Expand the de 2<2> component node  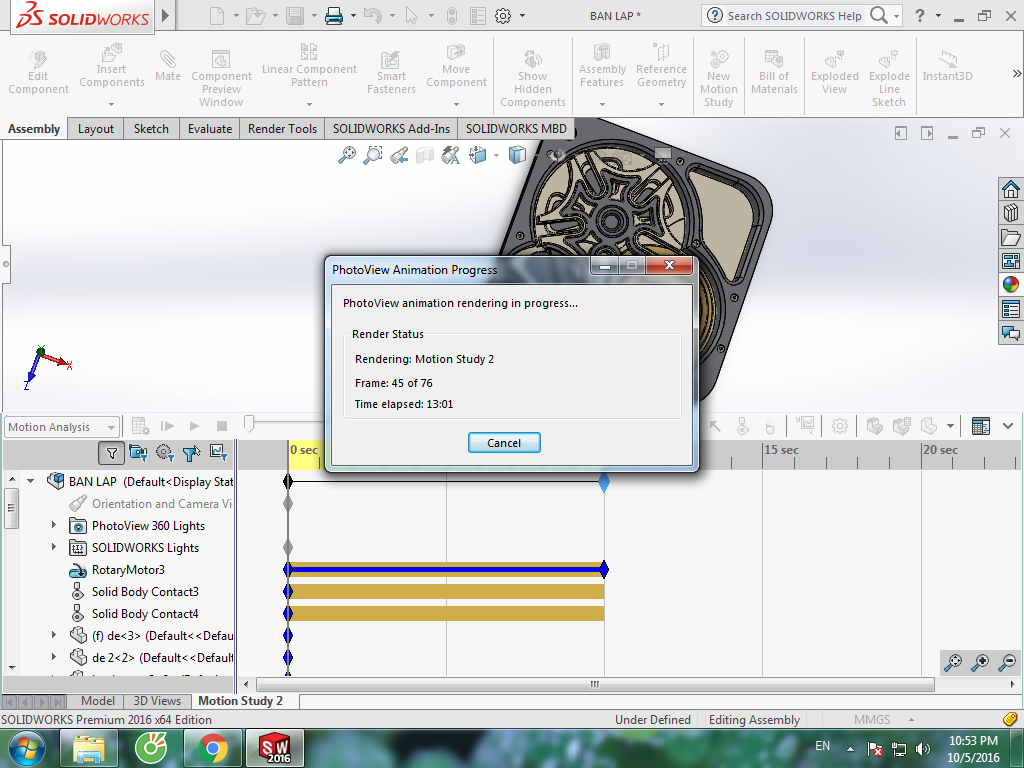coord(54,656)
